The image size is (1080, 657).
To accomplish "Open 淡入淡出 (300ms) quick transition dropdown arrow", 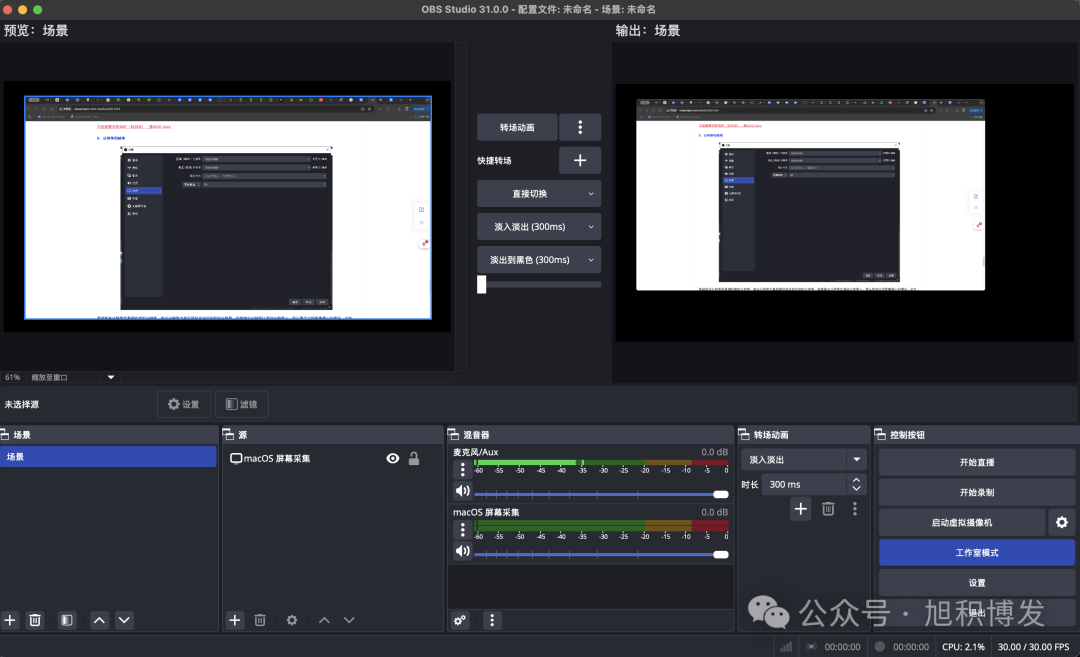I will pos(591,227).
